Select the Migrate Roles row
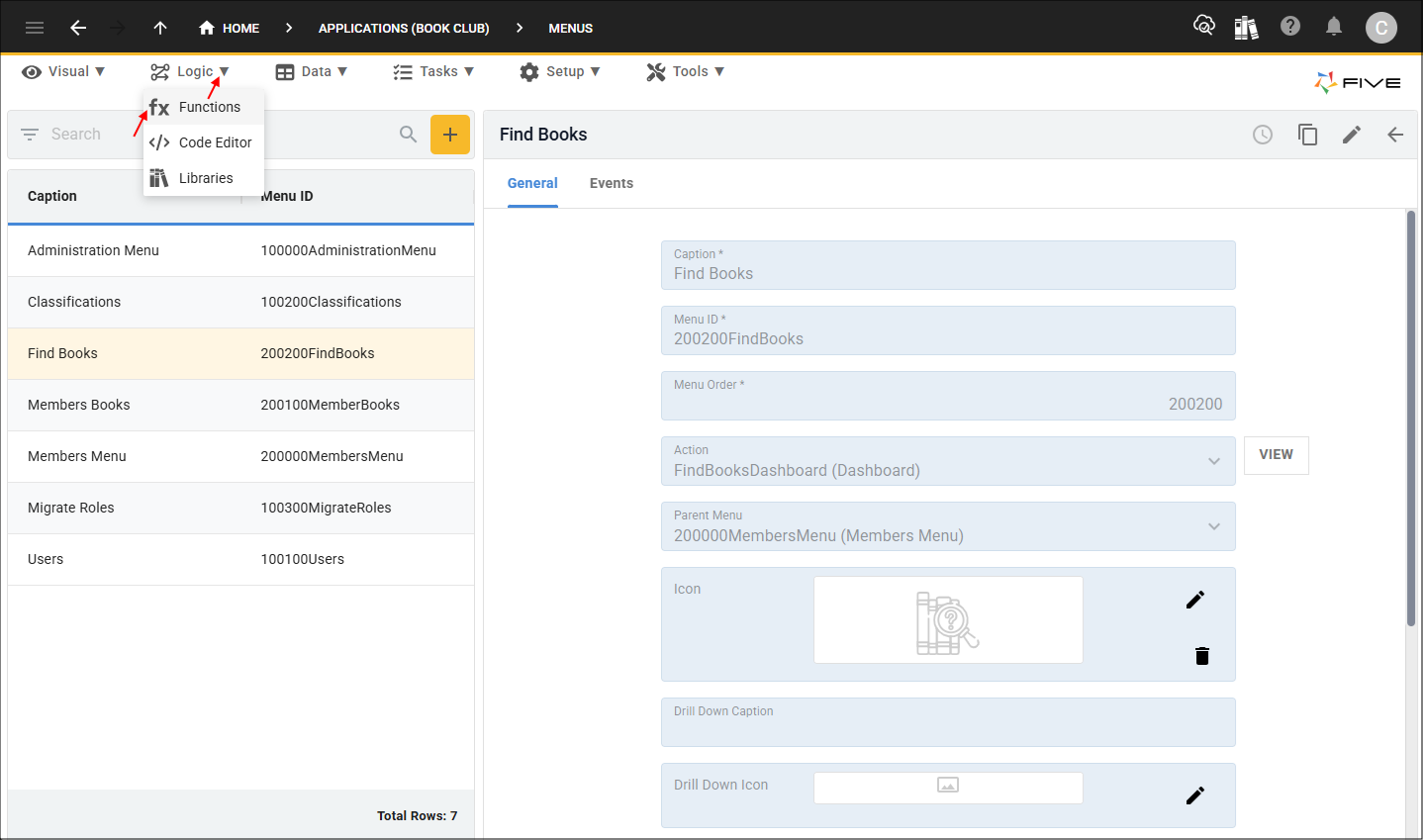The width and height of the screenshot is (1423, 840). [x=240, y=508]
